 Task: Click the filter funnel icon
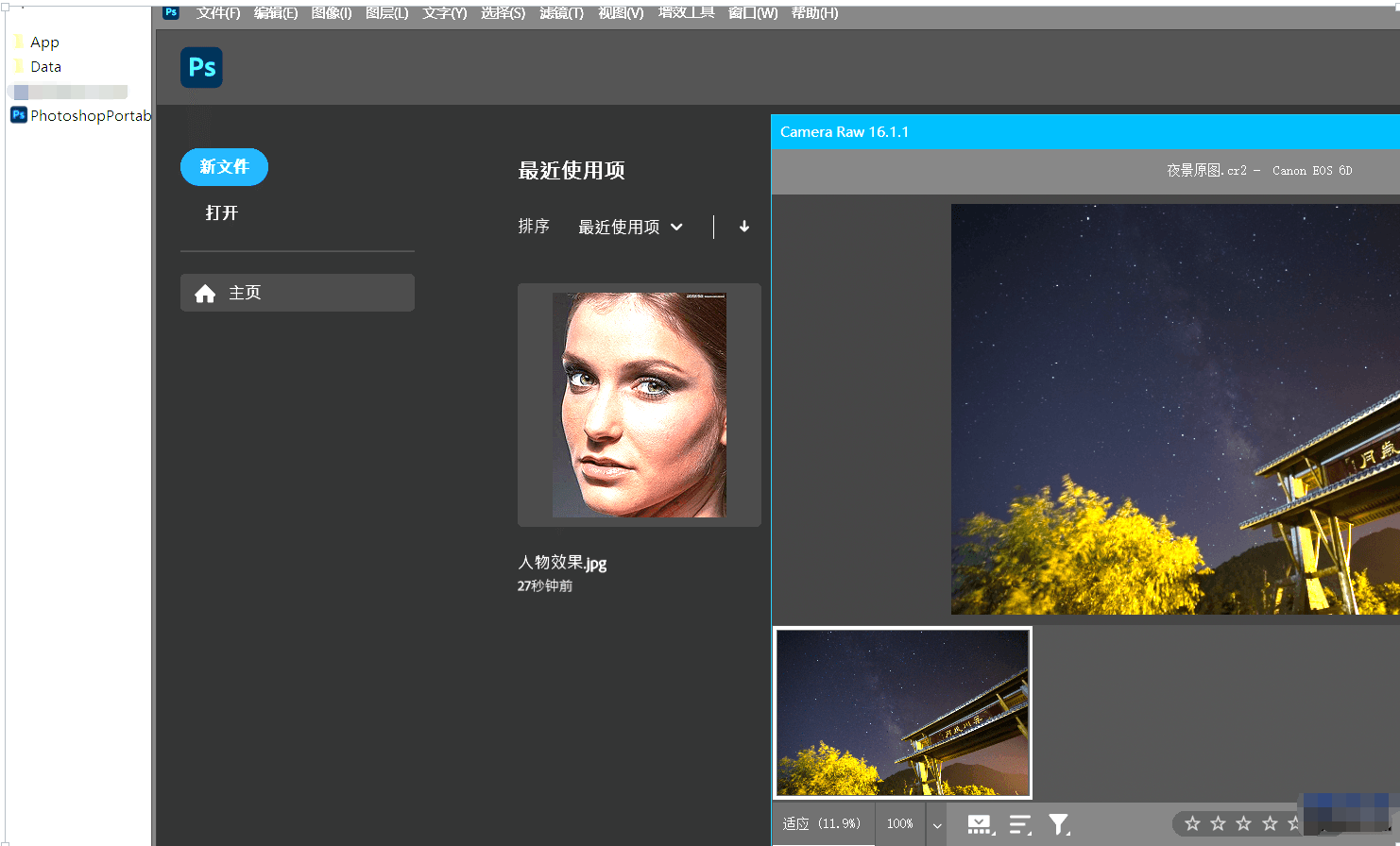click(x=1059, y=824)
